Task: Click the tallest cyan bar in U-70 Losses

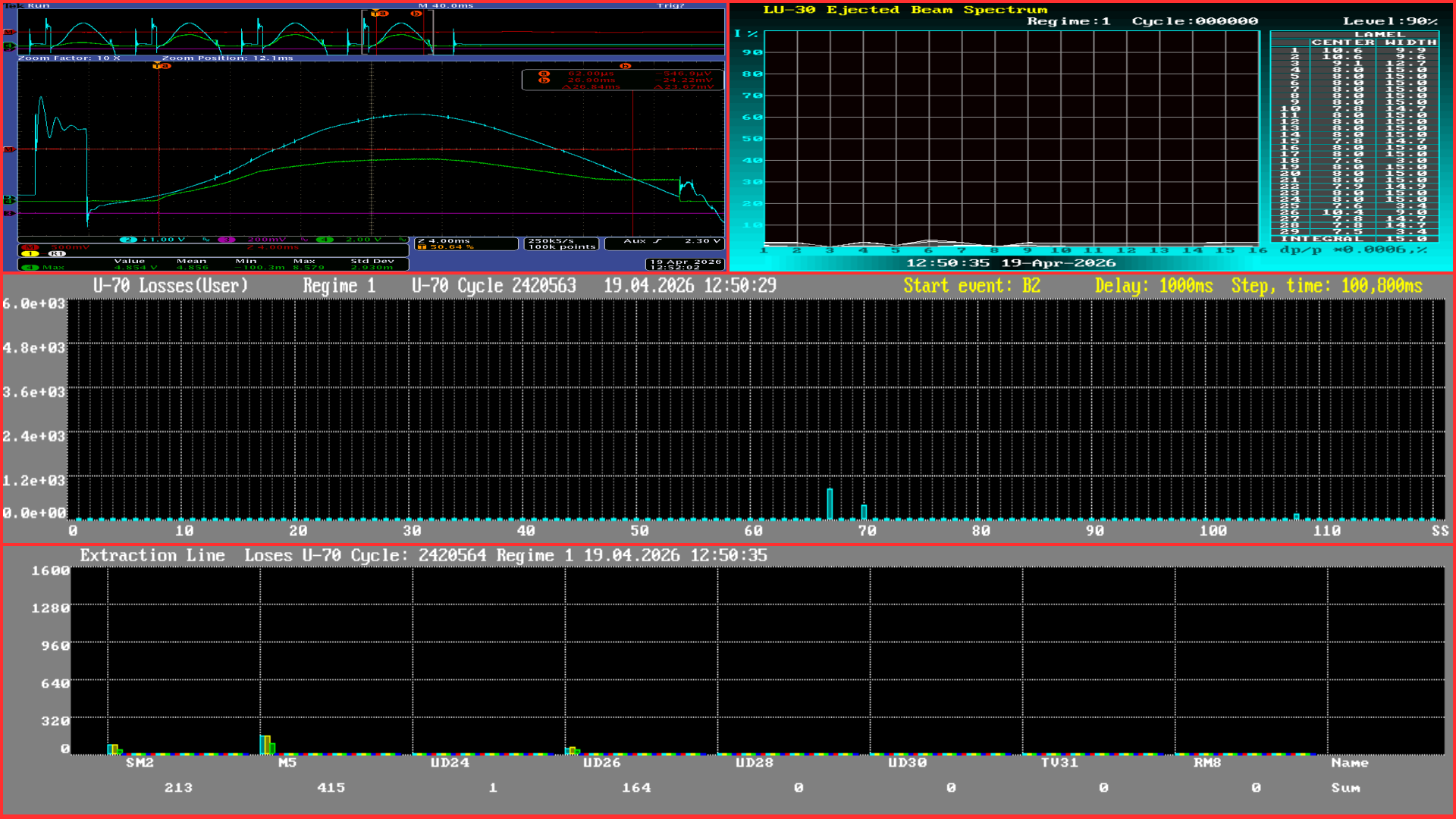Action: [830, 504]
